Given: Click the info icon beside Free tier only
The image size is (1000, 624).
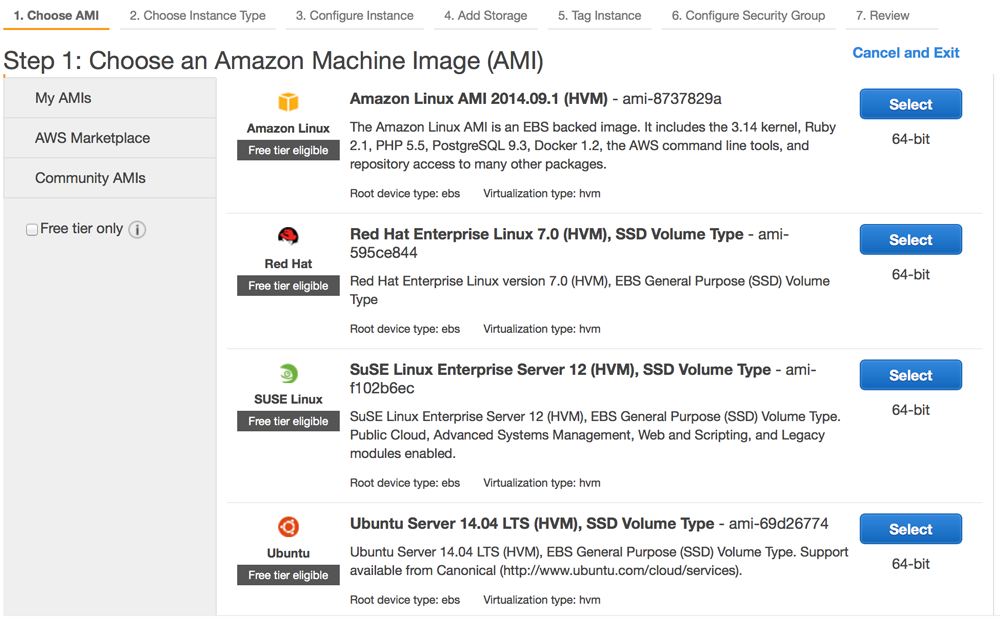Looking at the screenshot, I should 138,230.
